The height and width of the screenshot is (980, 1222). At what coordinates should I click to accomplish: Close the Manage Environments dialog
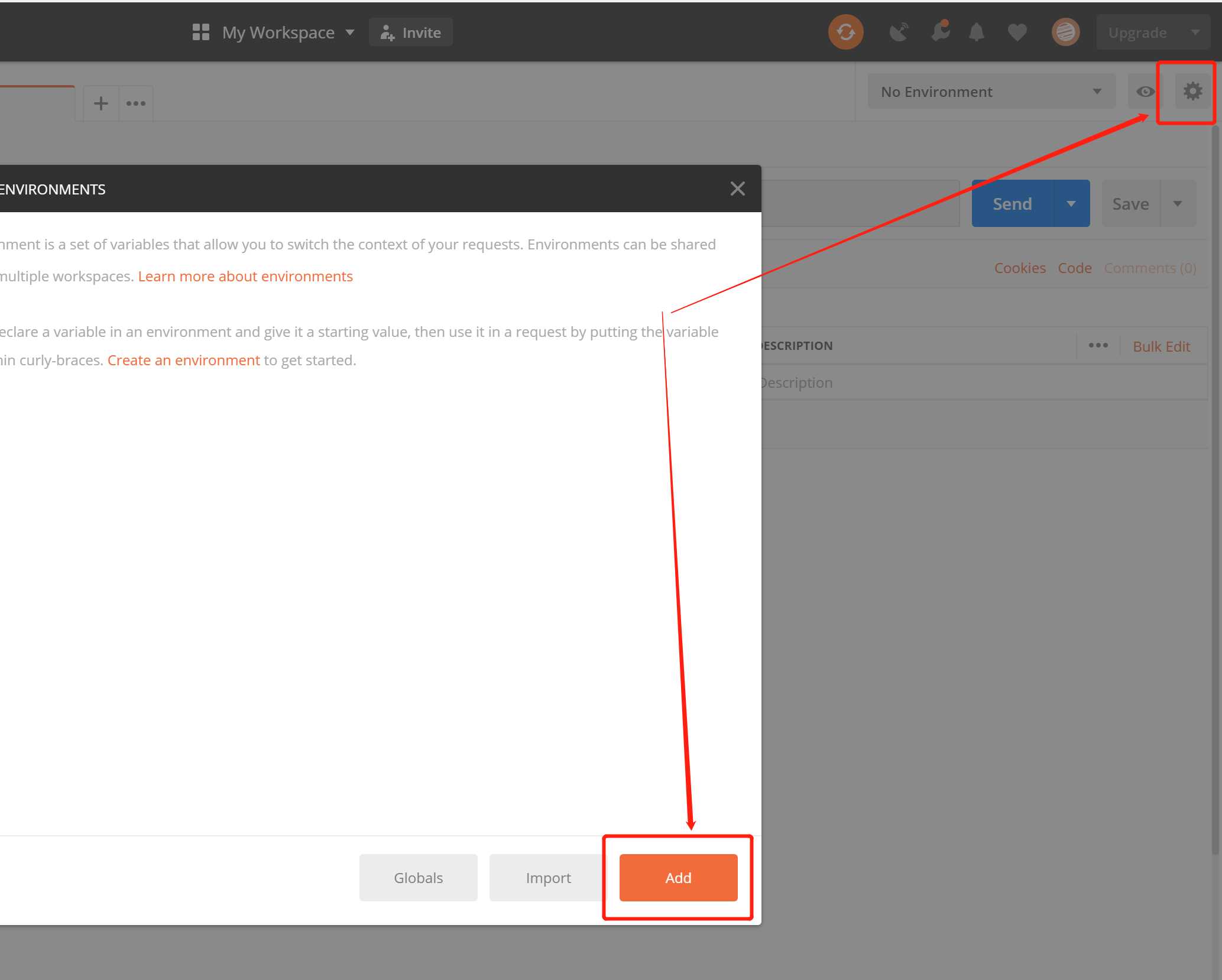737,189
